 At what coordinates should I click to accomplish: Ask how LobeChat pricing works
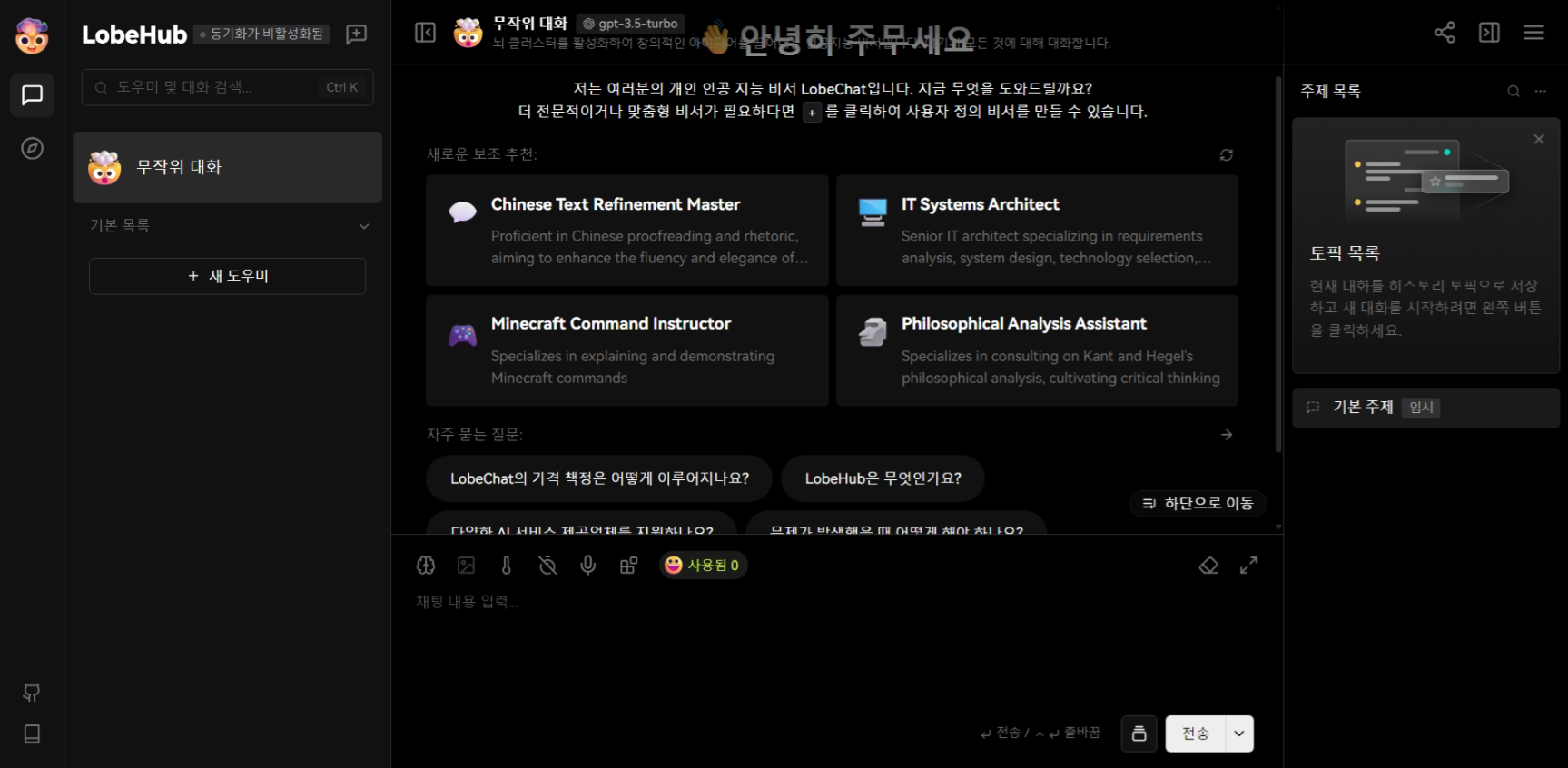pyautogui.click(x=599, y=478)
